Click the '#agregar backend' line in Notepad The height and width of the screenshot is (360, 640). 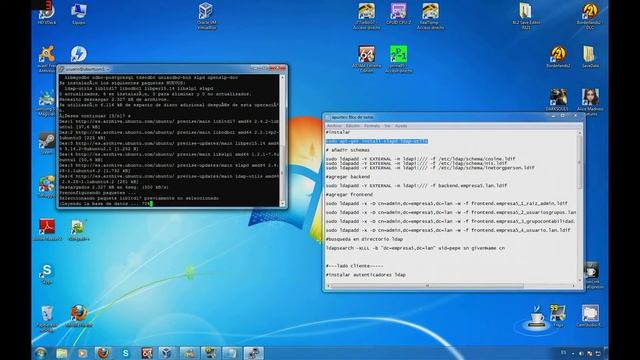348,177
